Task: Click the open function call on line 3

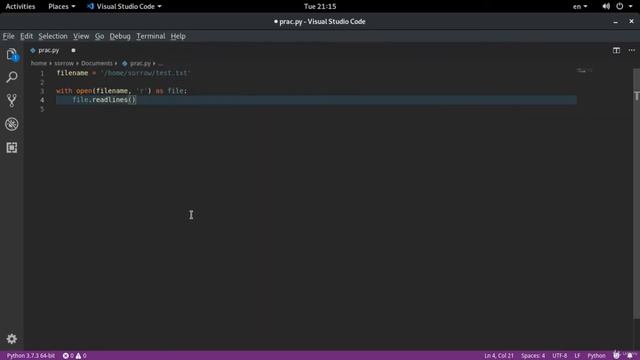Action: [84, 91]
